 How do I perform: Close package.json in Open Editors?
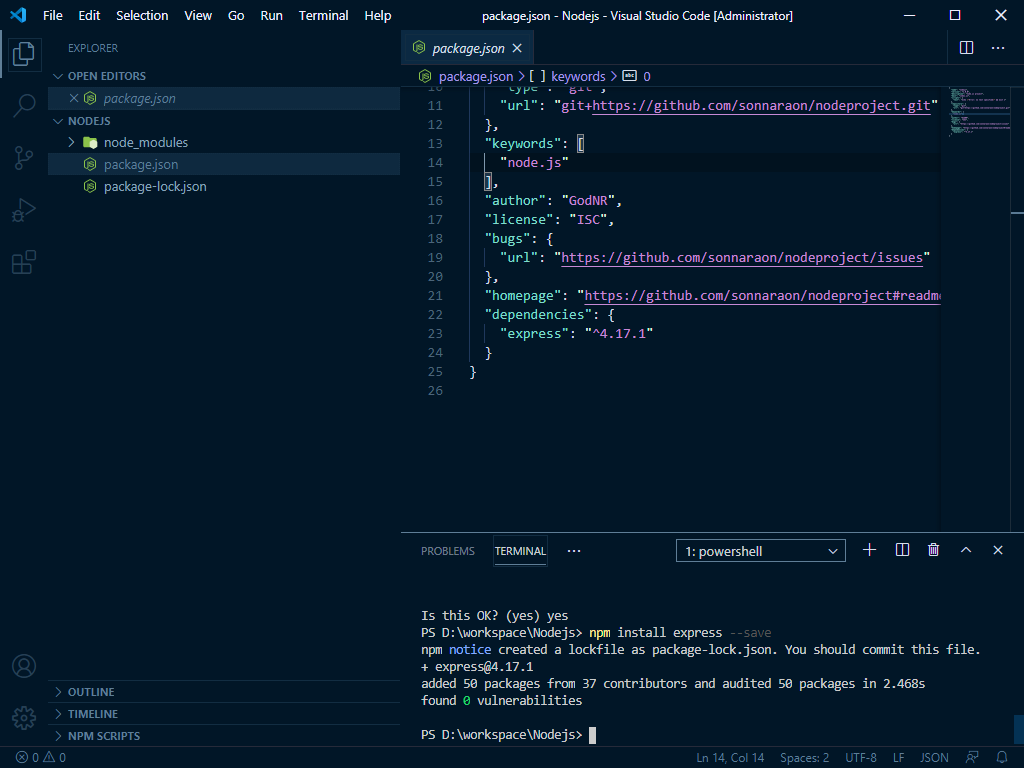tap(74, 98)
